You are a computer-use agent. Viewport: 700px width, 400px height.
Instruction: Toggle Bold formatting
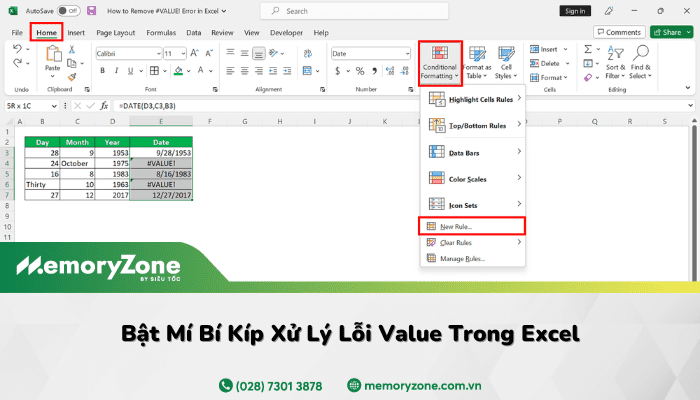(103, 71)
